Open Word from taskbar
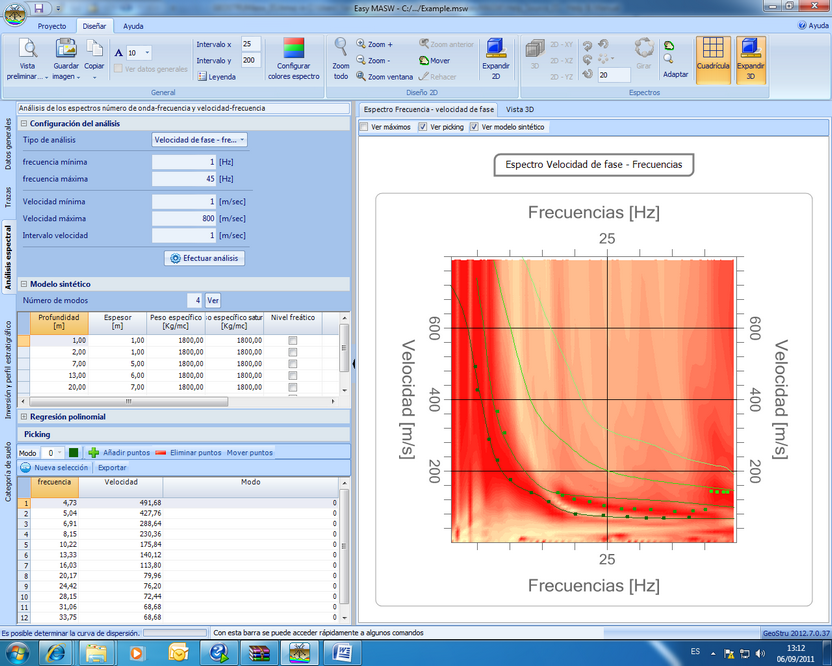 tap(341, 653)
